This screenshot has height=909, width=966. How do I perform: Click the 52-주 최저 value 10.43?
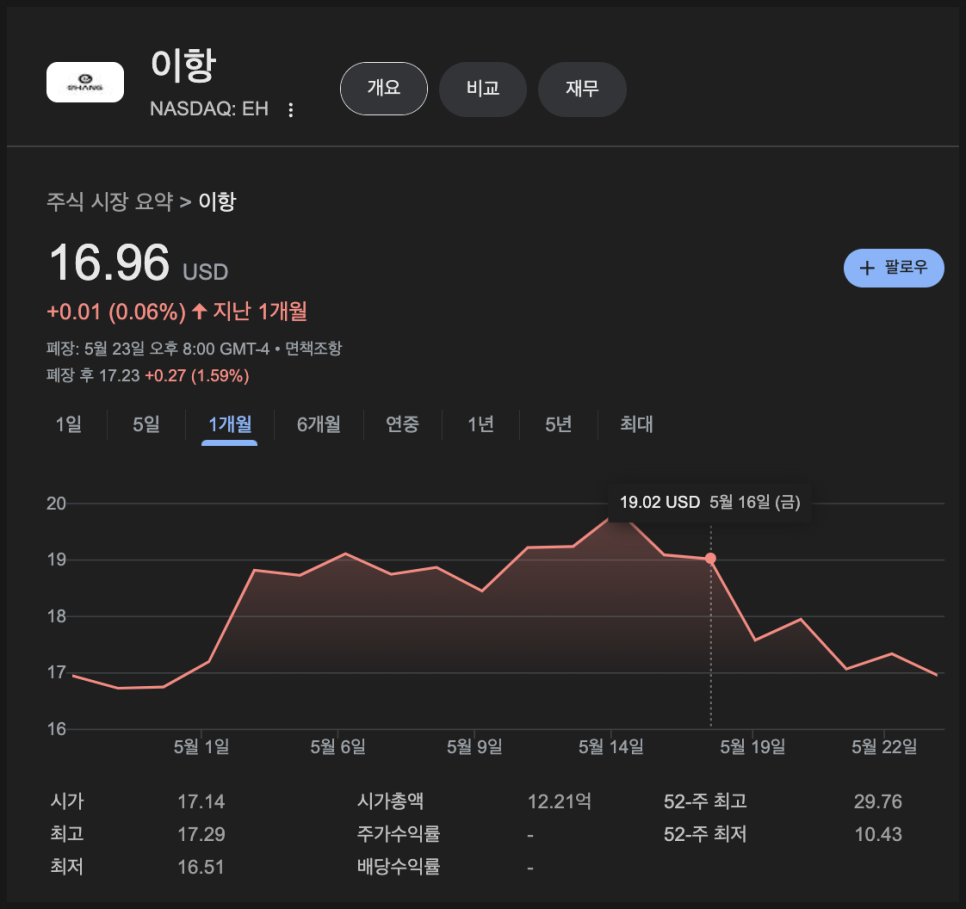point(878,834)
